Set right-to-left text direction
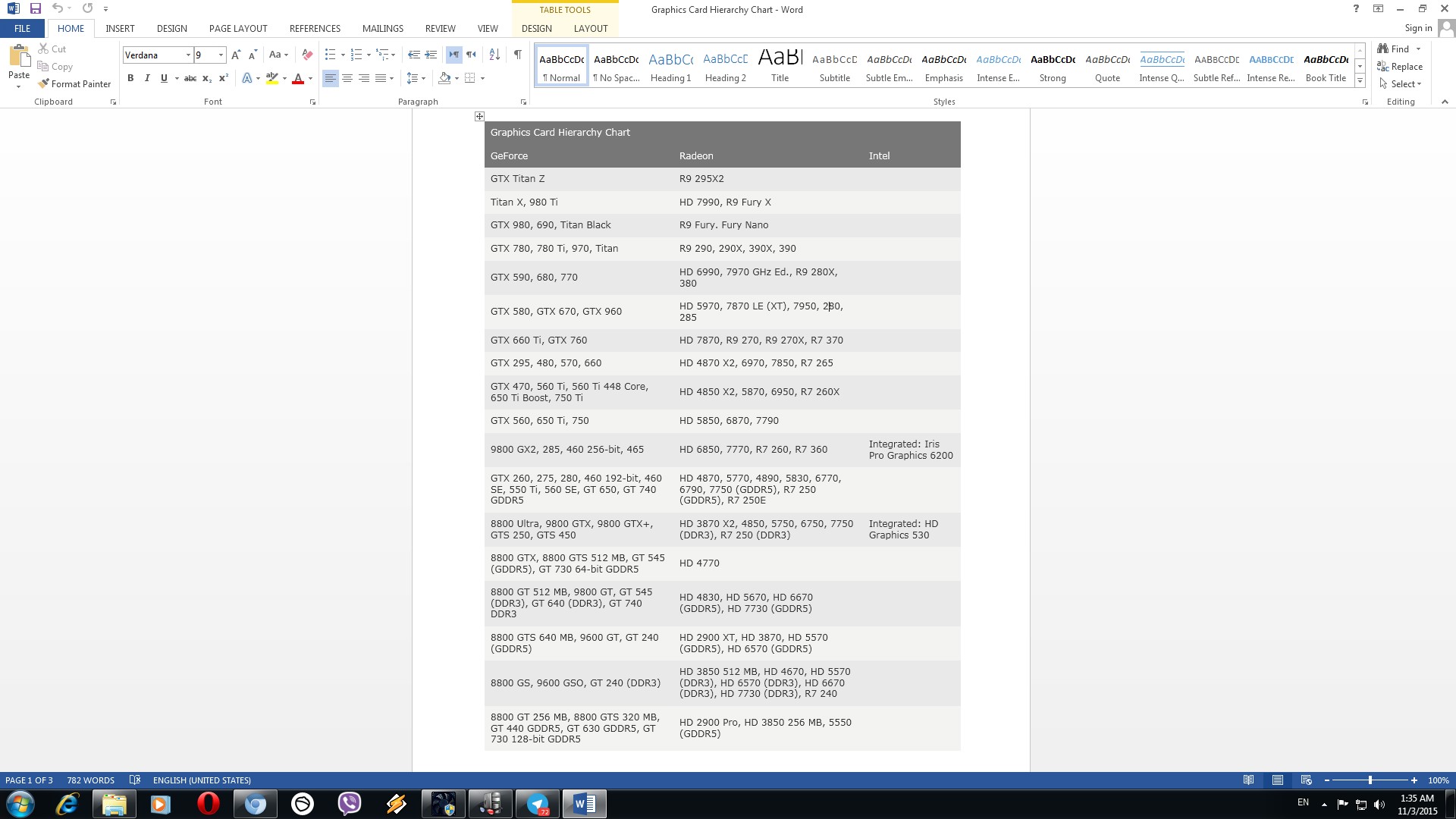The image size is (1456, 819). 471,55
